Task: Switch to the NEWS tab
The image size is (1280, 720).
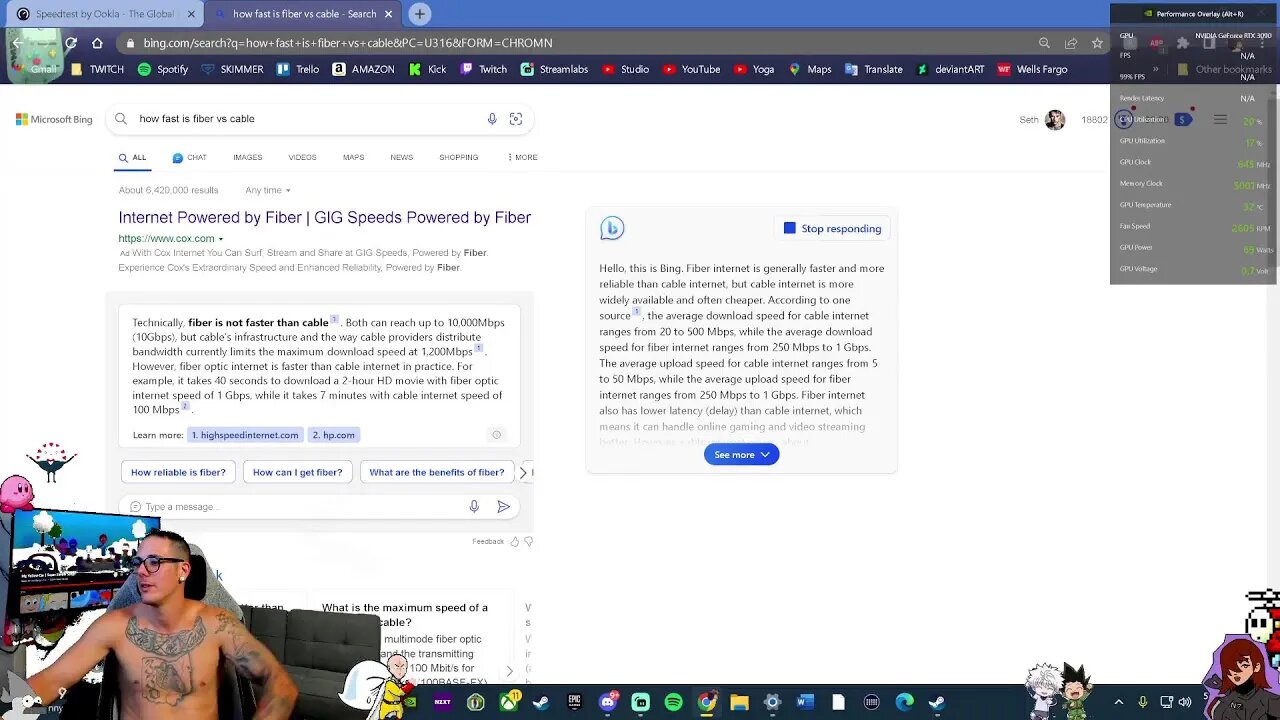Action: tap(402, 157)
